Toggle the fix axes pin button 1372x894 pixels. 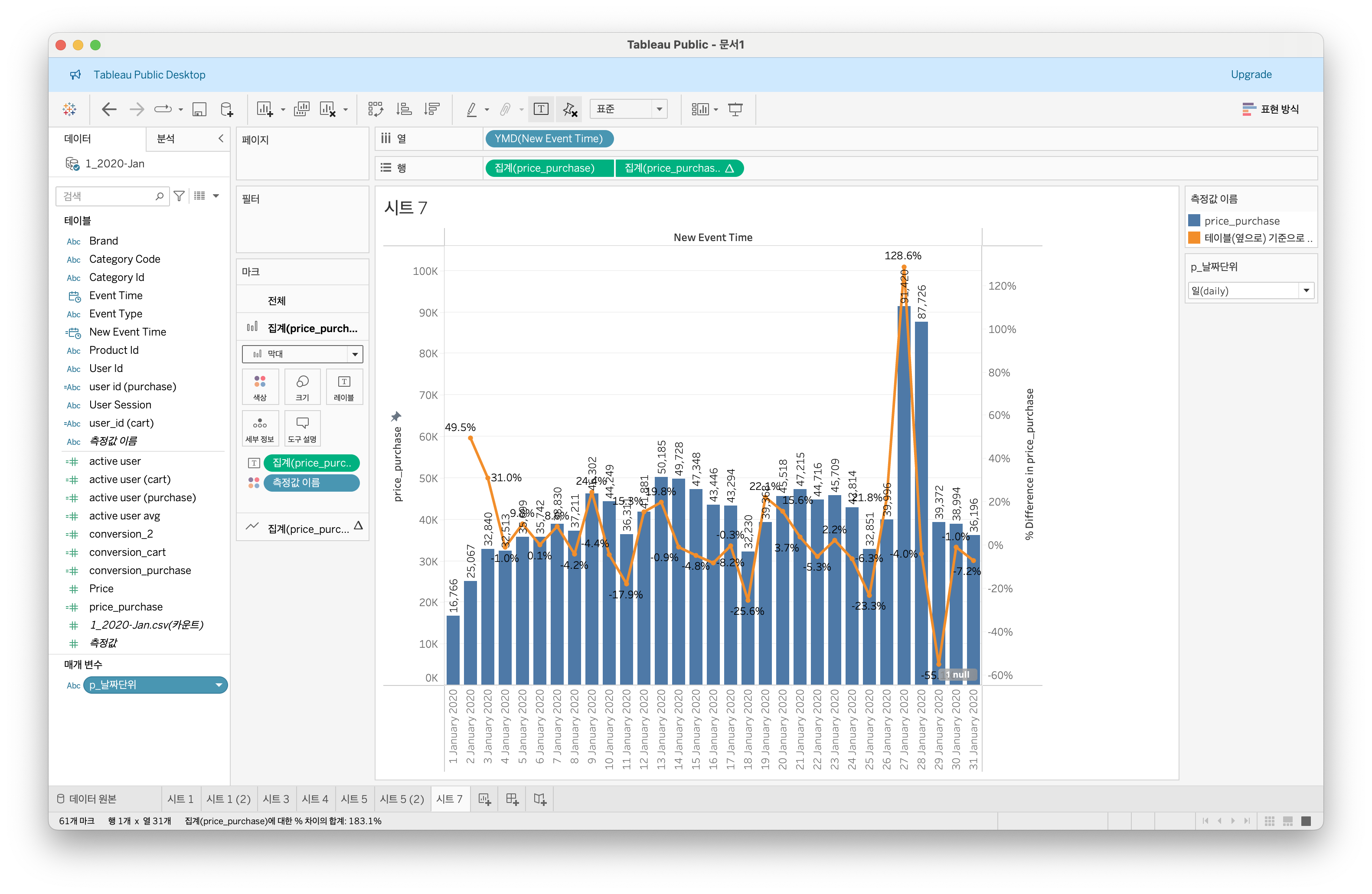(x=570, y=109)
